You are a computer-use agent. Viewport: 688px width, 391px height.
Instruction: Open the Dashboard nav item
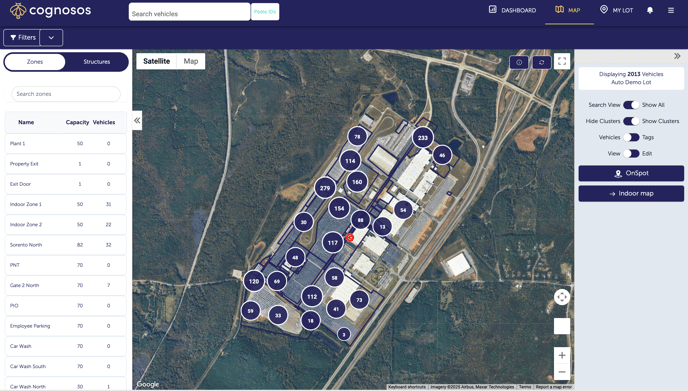[x=512, y=10]
